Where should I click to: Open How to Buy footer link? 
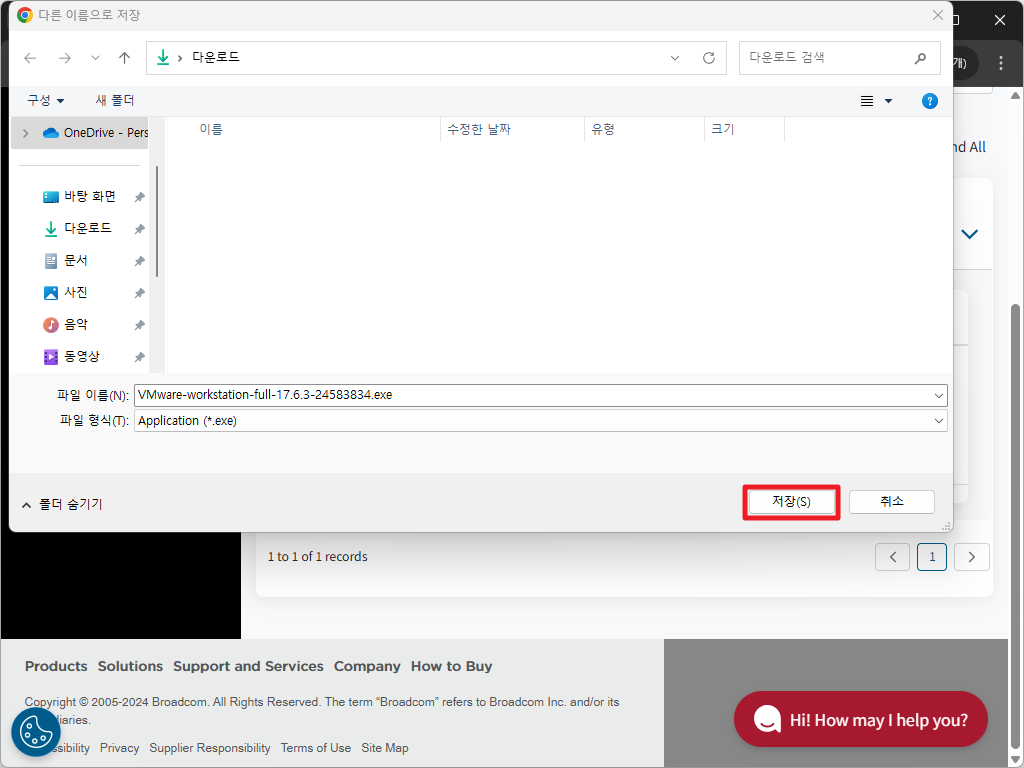[x=451, y=666]
